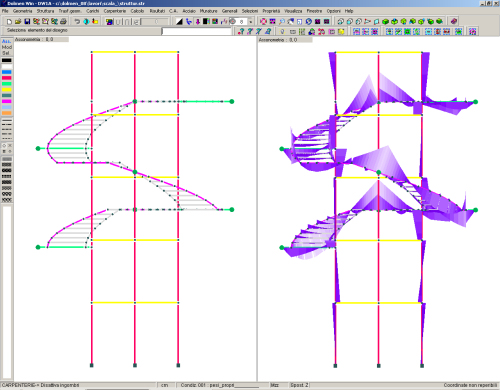Select the solid line style option
500x390 pixels.
coord(7,120)
